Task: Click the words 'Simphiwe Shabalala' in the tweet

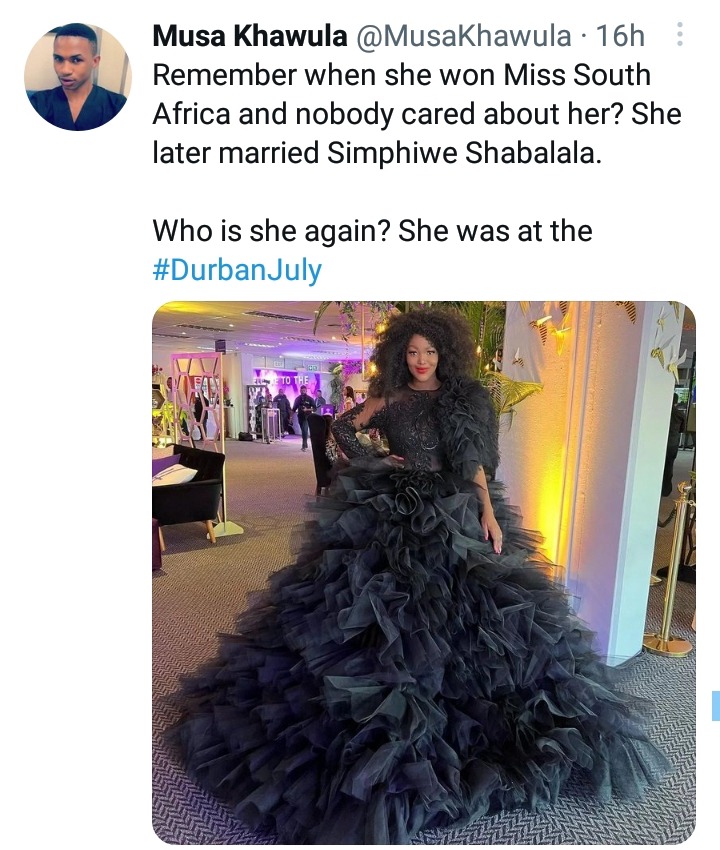Action: (x=462, y=153)
